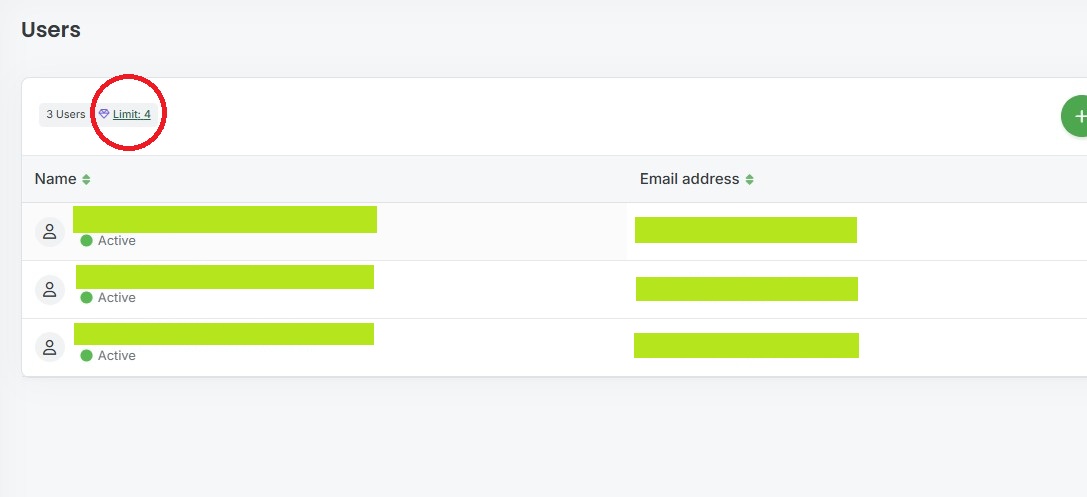
Task: Click the Email address column header text
Action: [690, 179]
